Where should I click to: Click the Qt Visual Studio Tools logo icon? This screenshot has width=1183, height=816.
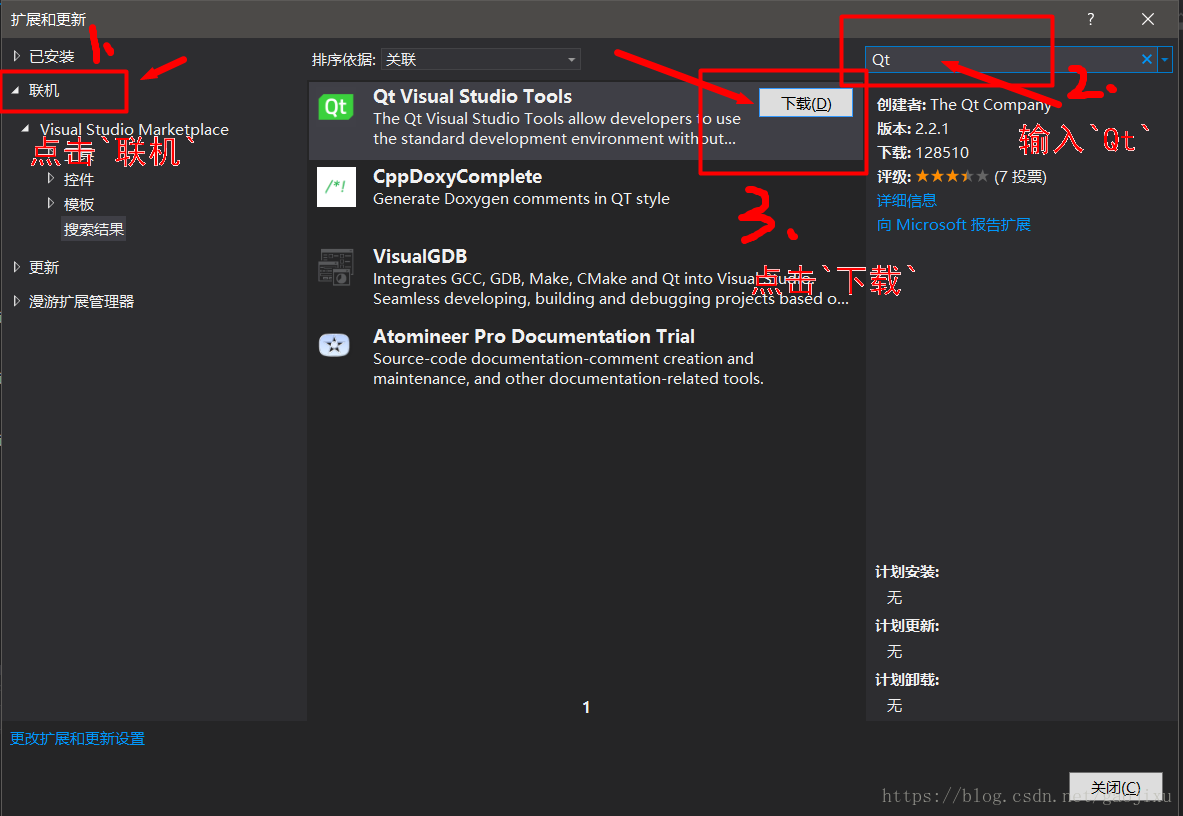336,107
